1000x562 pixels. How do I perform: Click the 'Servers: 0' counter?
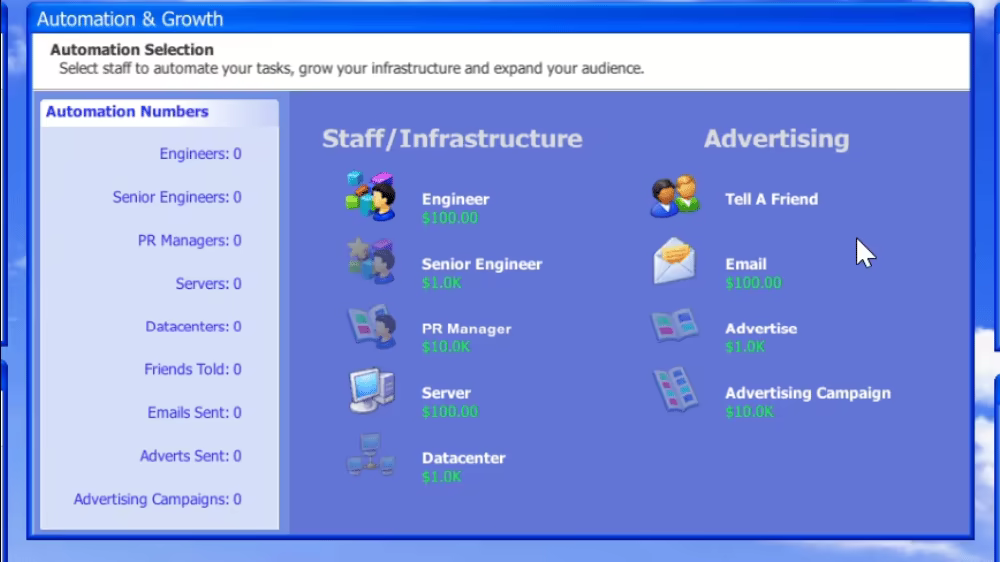(209, 283)
